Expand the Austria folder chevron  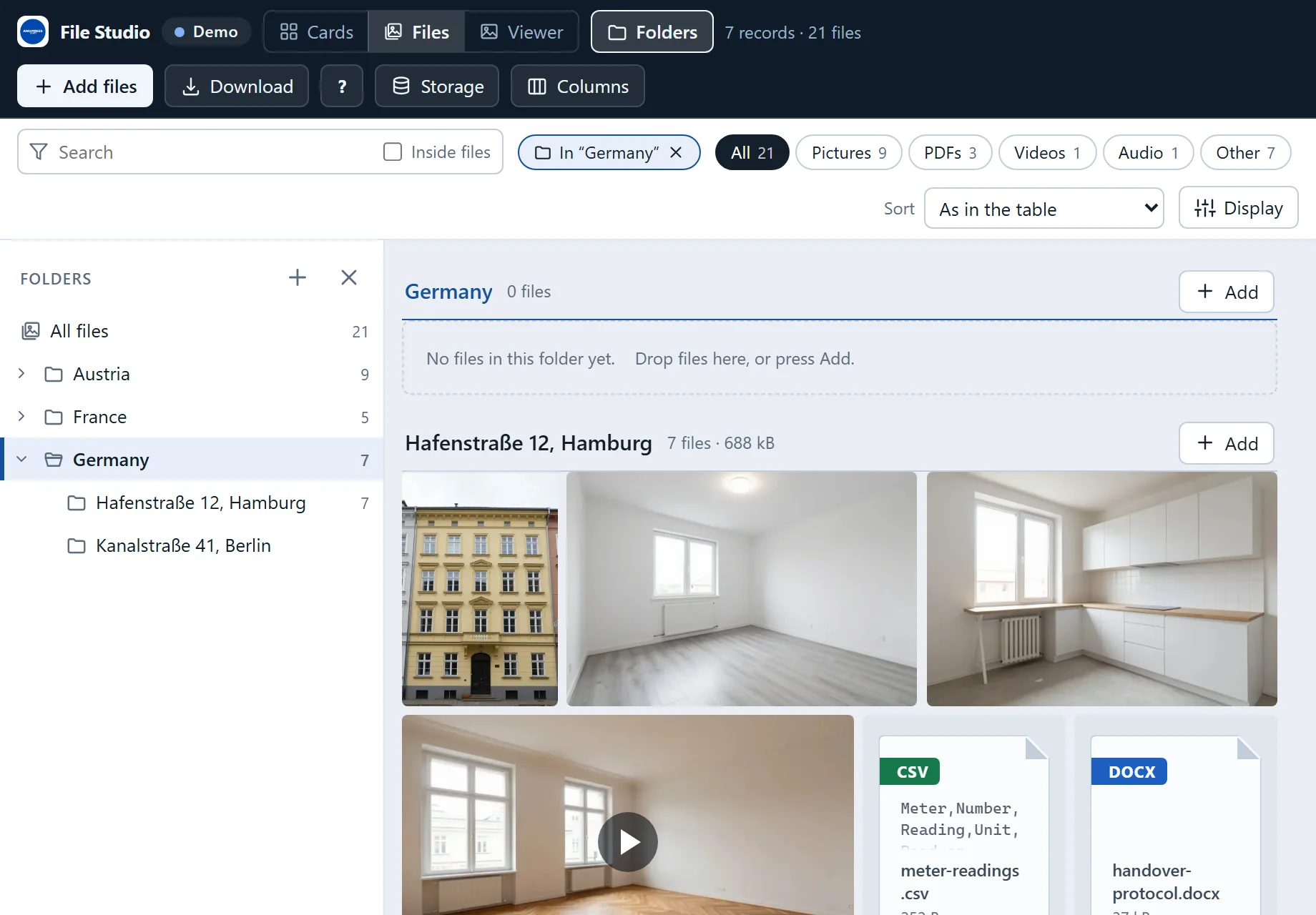pyautogui.click(x=21, y=373)
